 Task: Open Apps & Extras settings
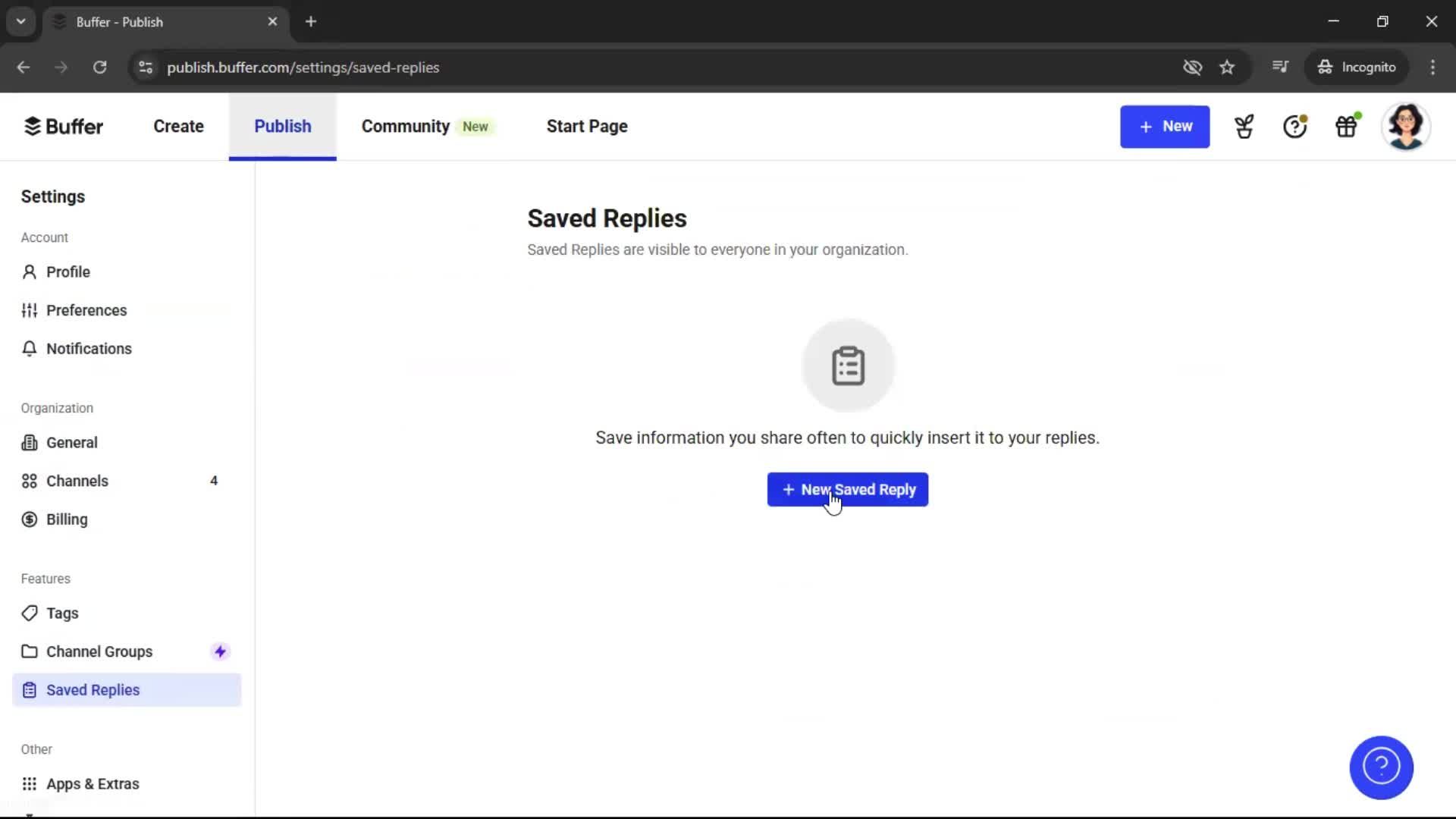(x=92, y=783)
